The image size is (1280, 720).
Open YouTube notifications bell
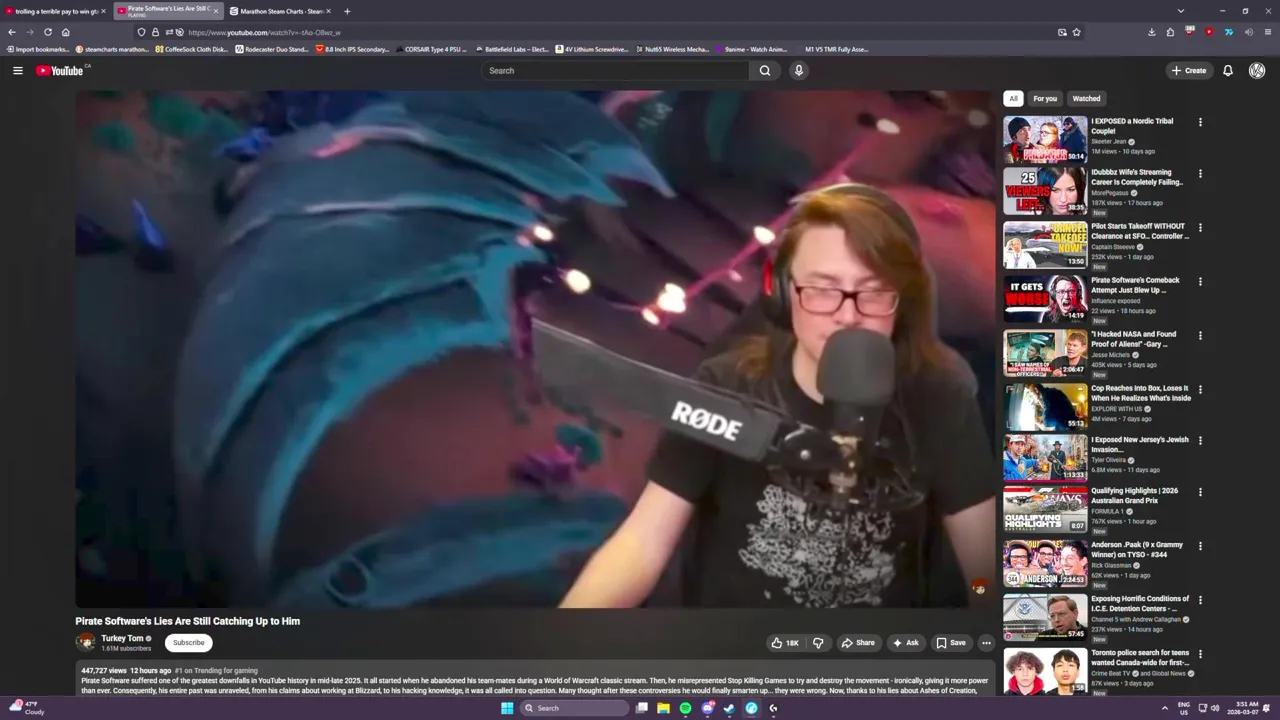(x=1228, y=70)
